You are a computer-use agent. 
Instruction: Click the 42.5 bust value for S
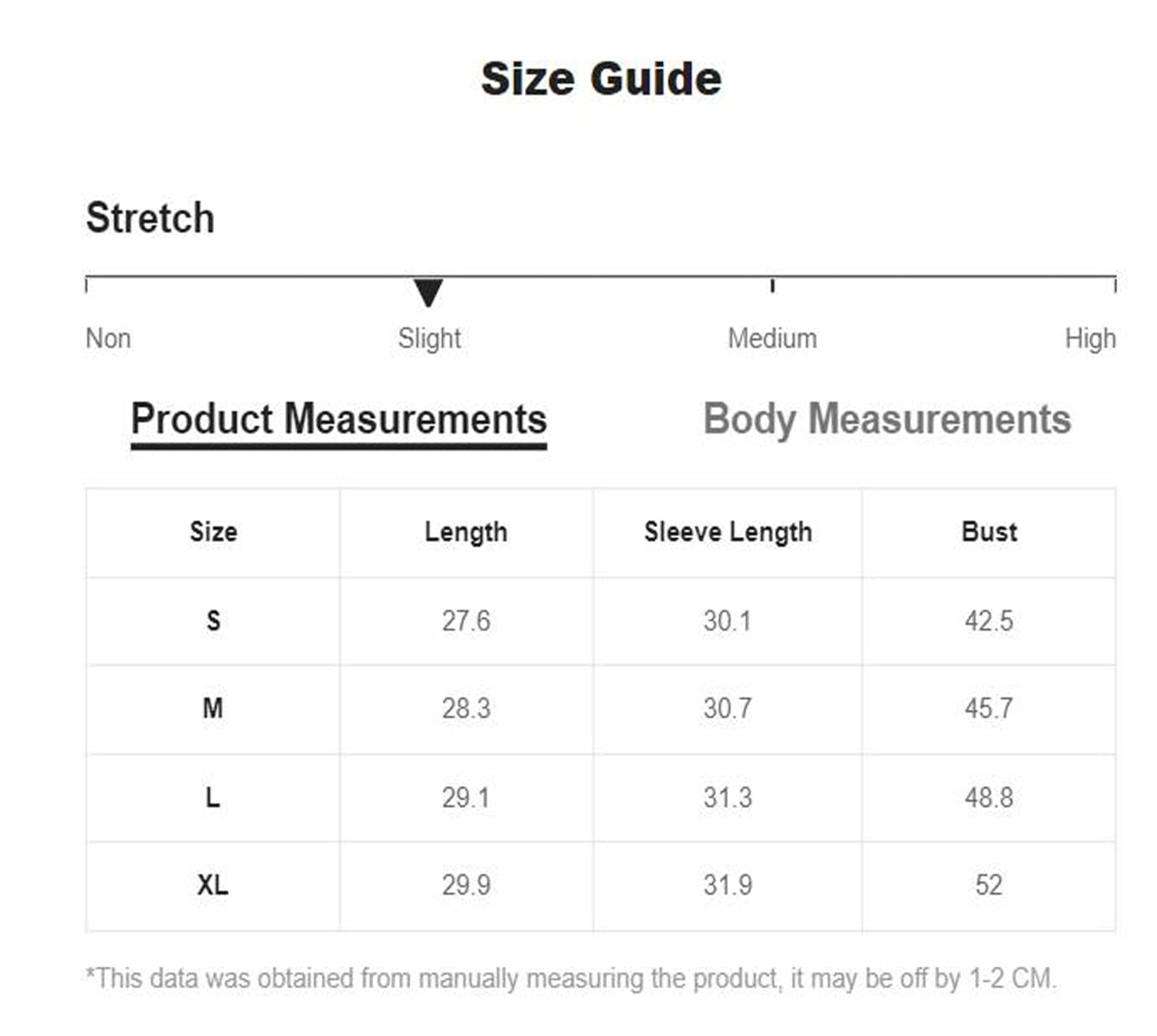(x=989, y=621)
